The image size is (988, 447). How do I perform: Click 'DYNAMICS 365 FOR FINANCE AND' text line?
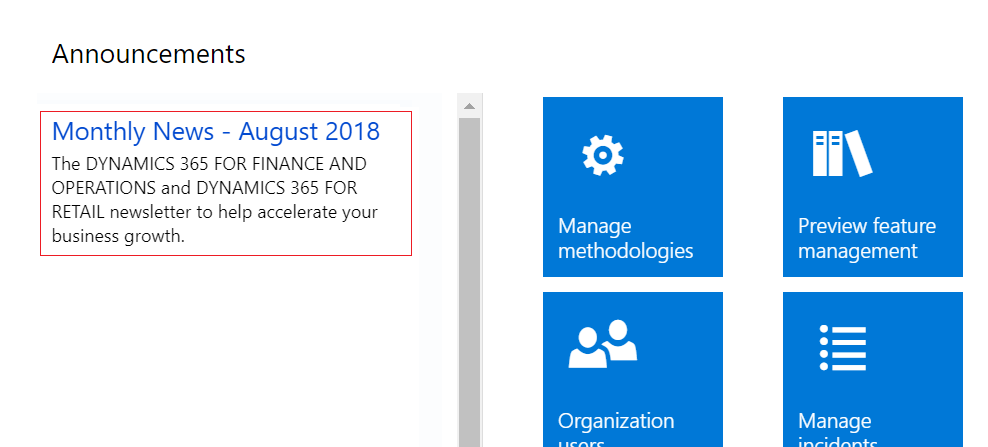209,164
